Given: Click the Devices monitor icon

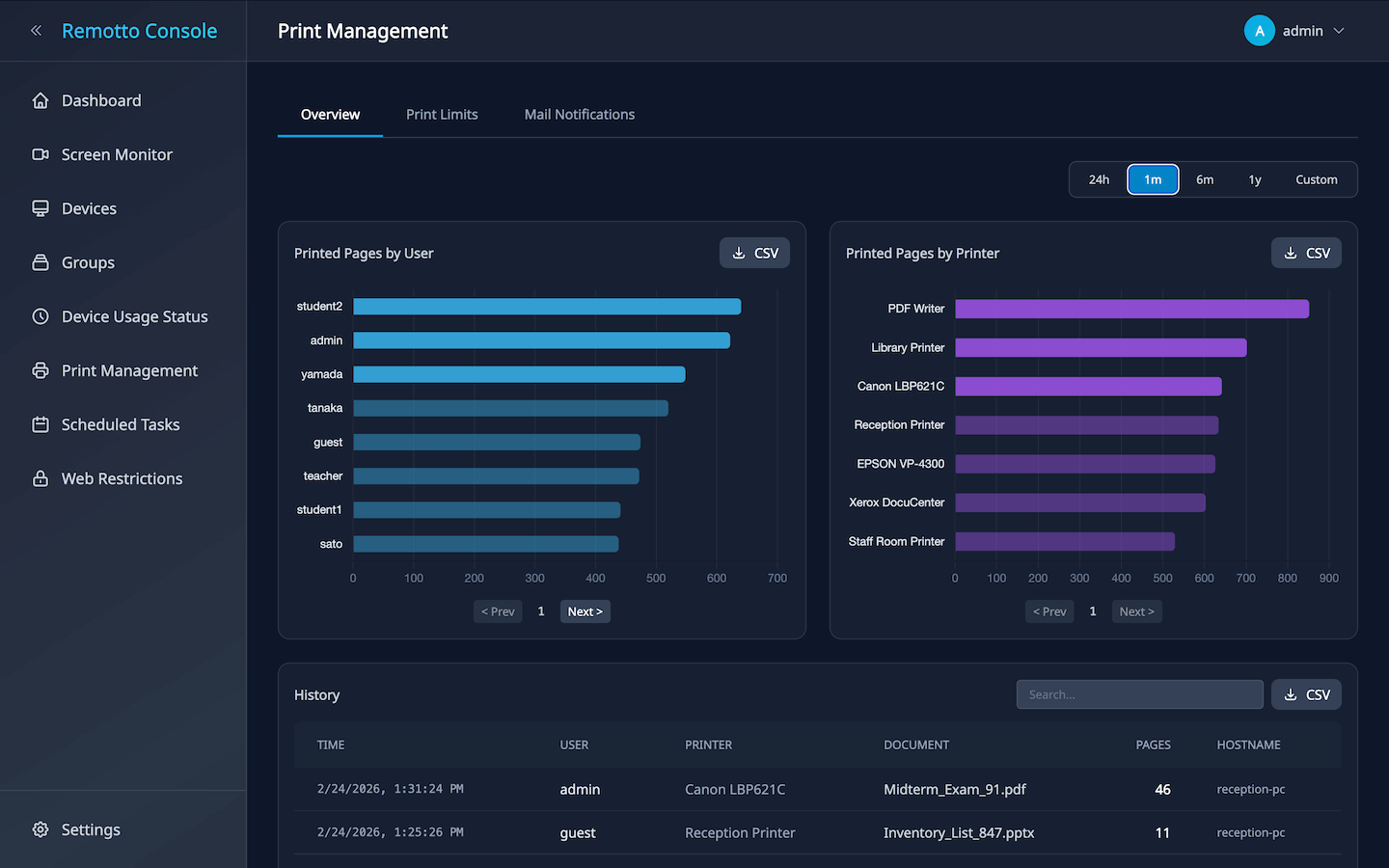Looking at the screenshot, I should pos(41,208).
